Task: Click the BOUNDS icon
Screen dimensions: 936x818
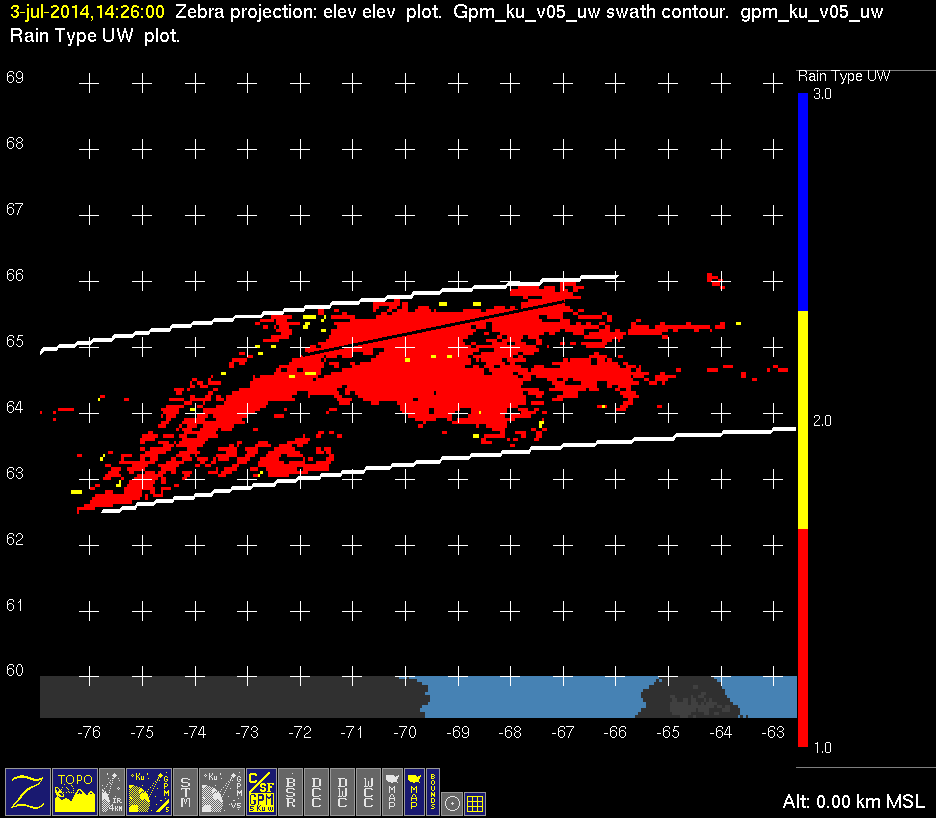Action: (x=432, y=791)
